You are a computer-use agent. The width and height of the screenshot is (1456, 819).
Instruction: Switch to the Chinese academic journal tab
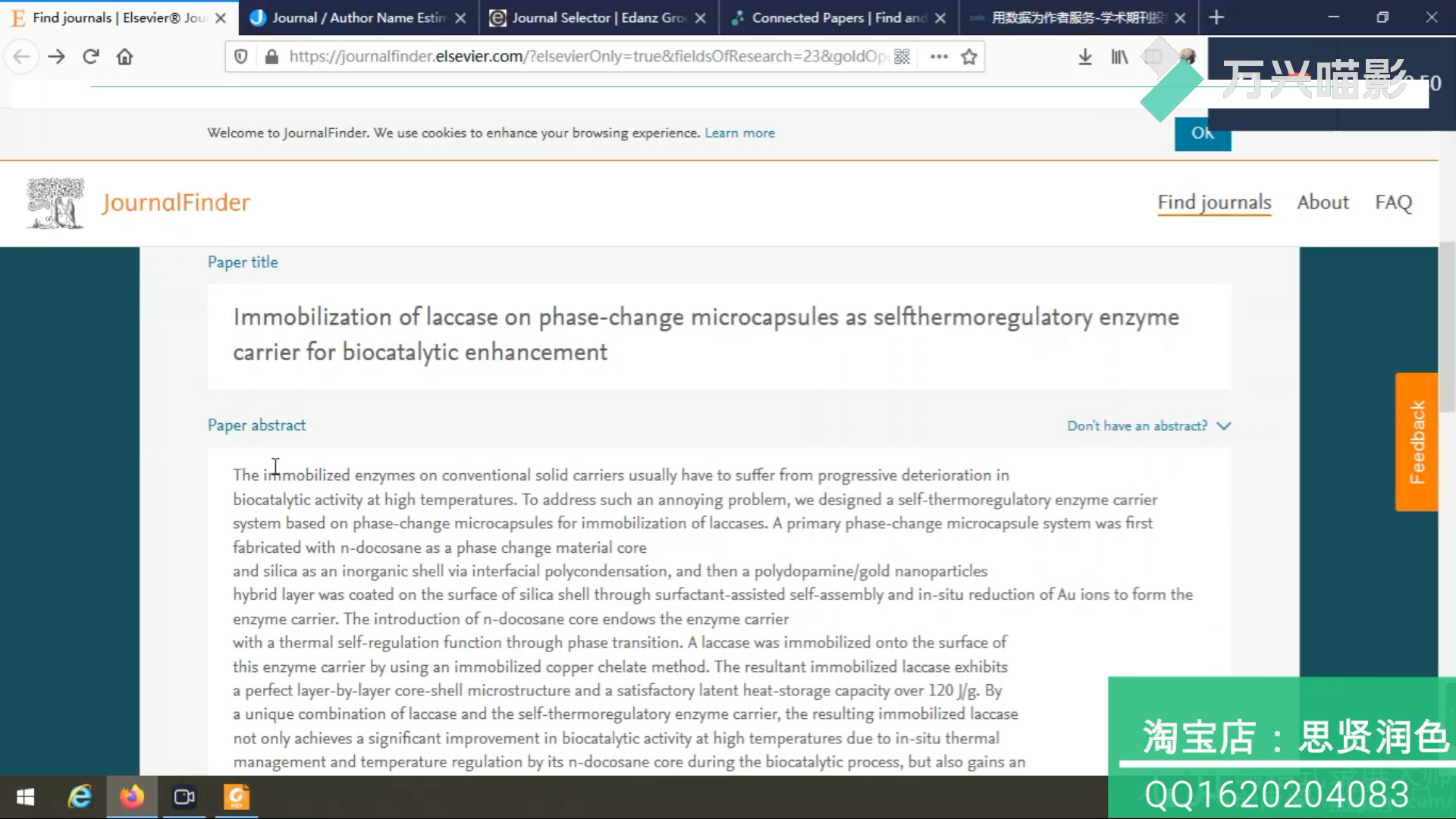click(1078, 17)
